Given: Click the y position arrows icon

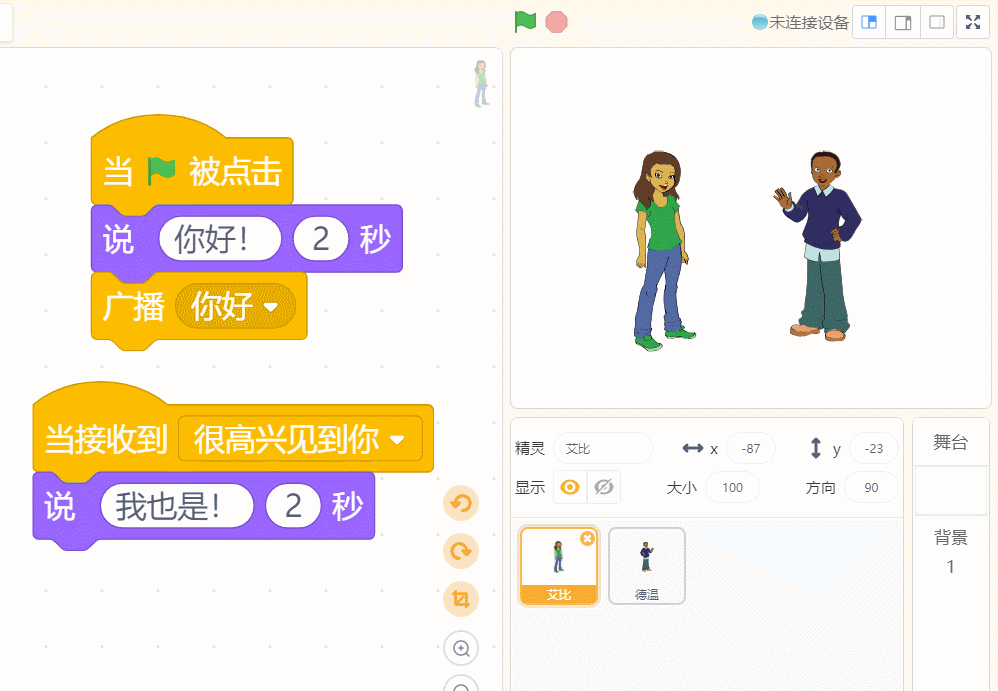Looking at the screenshot, I should [816, 449].
